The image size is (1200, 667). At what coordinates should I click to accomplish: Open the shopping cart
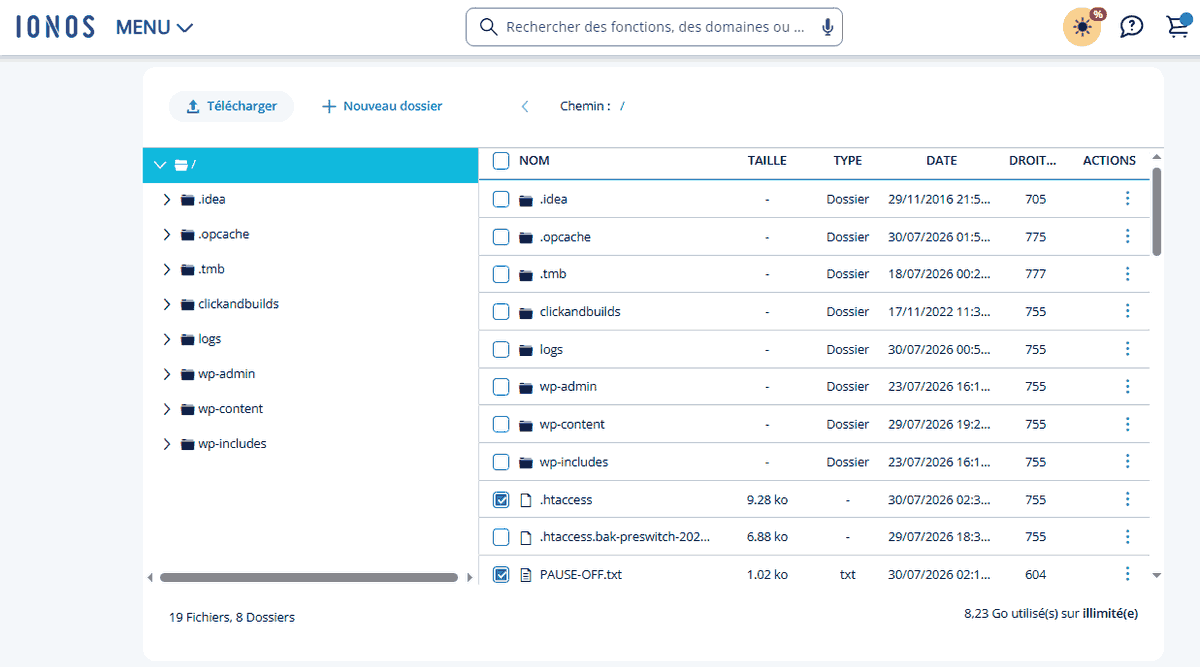coord(1178,27)
